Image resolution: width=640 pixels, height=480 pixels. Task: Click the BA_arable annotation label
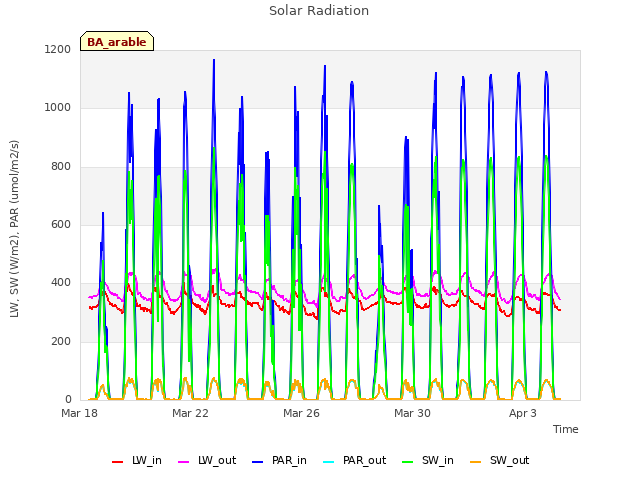[x=117, y=42]
